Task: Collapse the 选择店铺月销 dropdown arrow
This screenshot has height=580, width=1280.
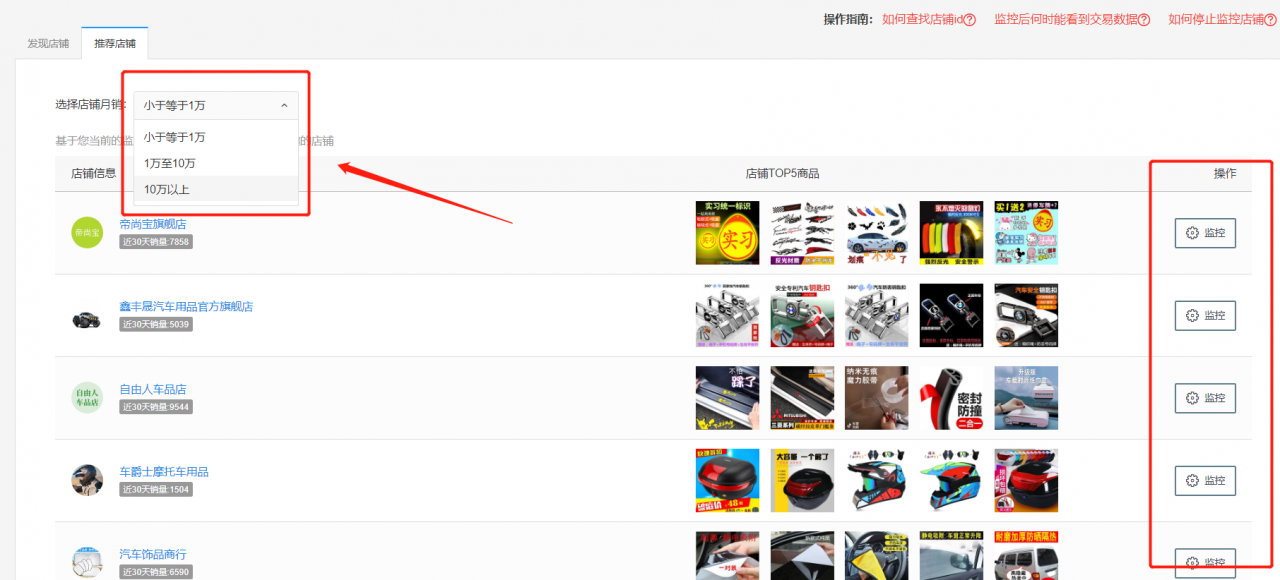Action: (284, 105)
